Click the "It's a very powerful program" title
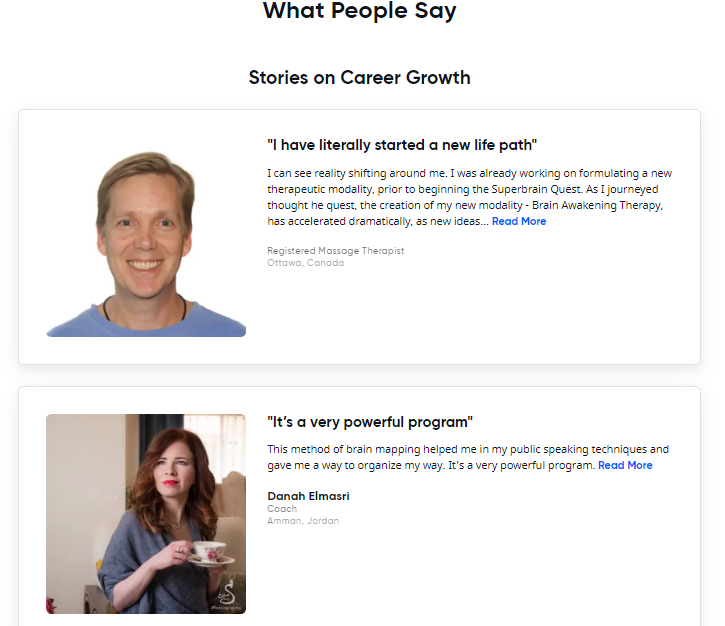Image resolution: width=725 pixels, height=626 pixels. 370,422
